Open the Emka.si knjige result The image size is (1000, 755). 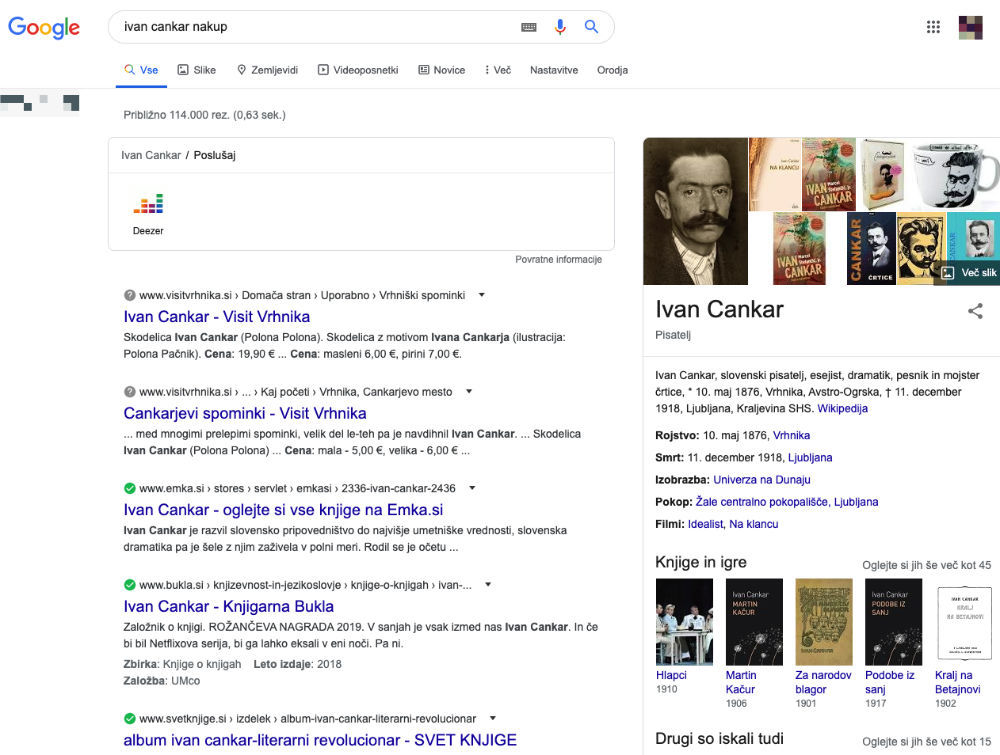pyautogui.click(x=283, y=510)
